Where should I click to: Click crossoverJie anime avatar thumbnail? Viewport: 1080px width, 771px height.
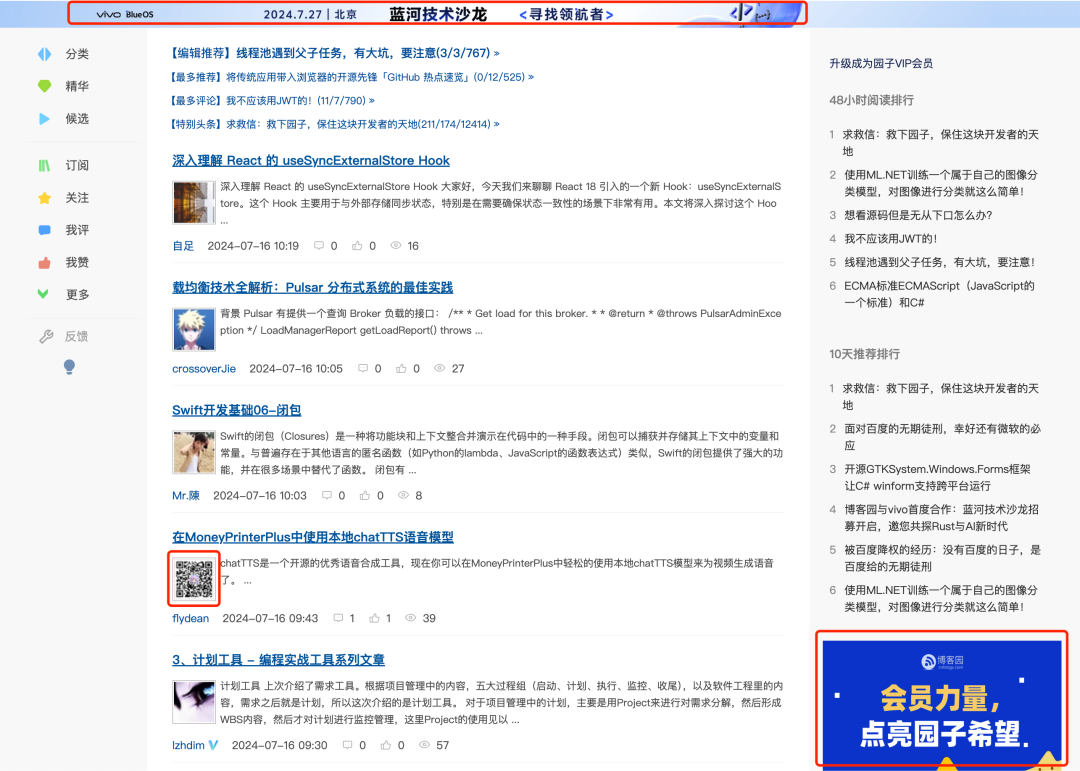click(x=194, y=329)
